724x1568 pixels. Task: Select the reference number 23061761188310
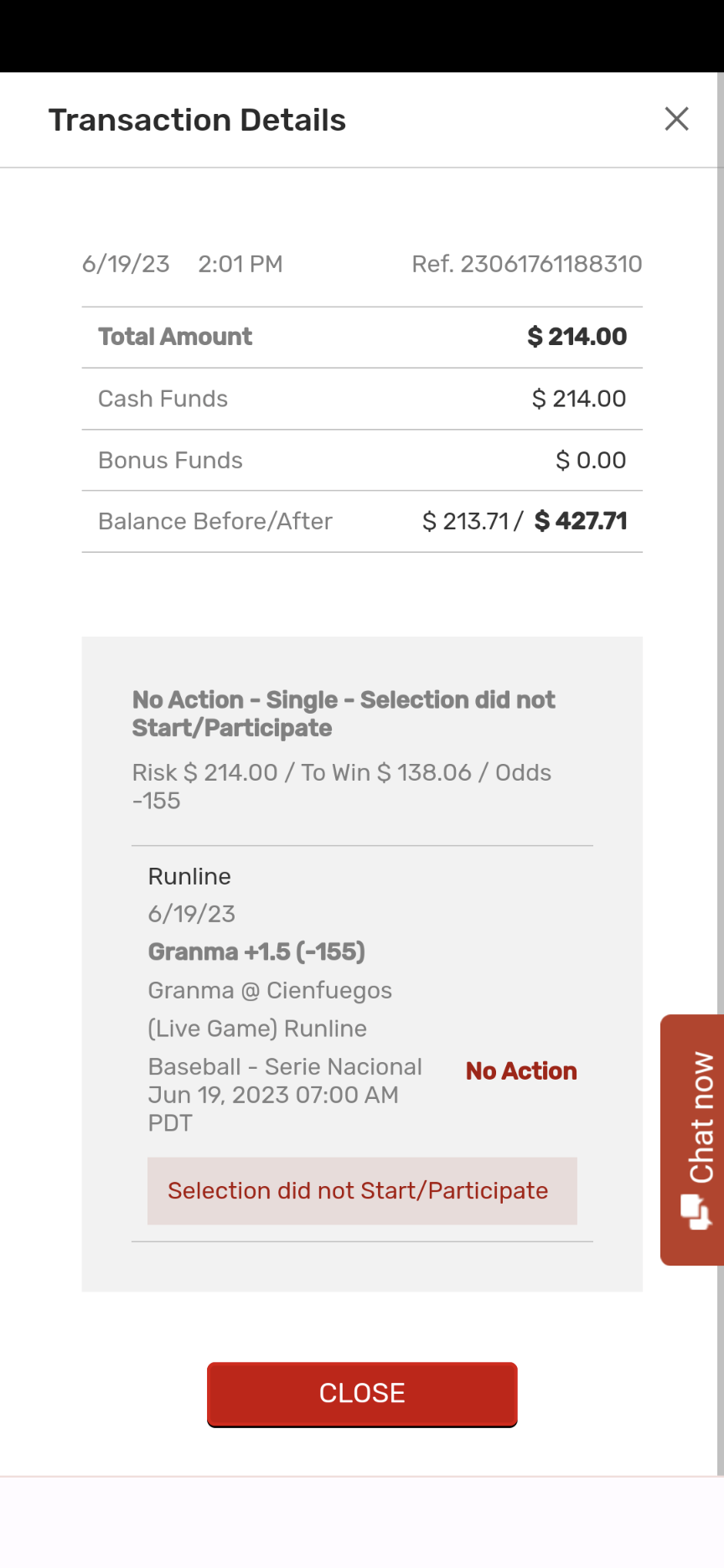[551, 264]
